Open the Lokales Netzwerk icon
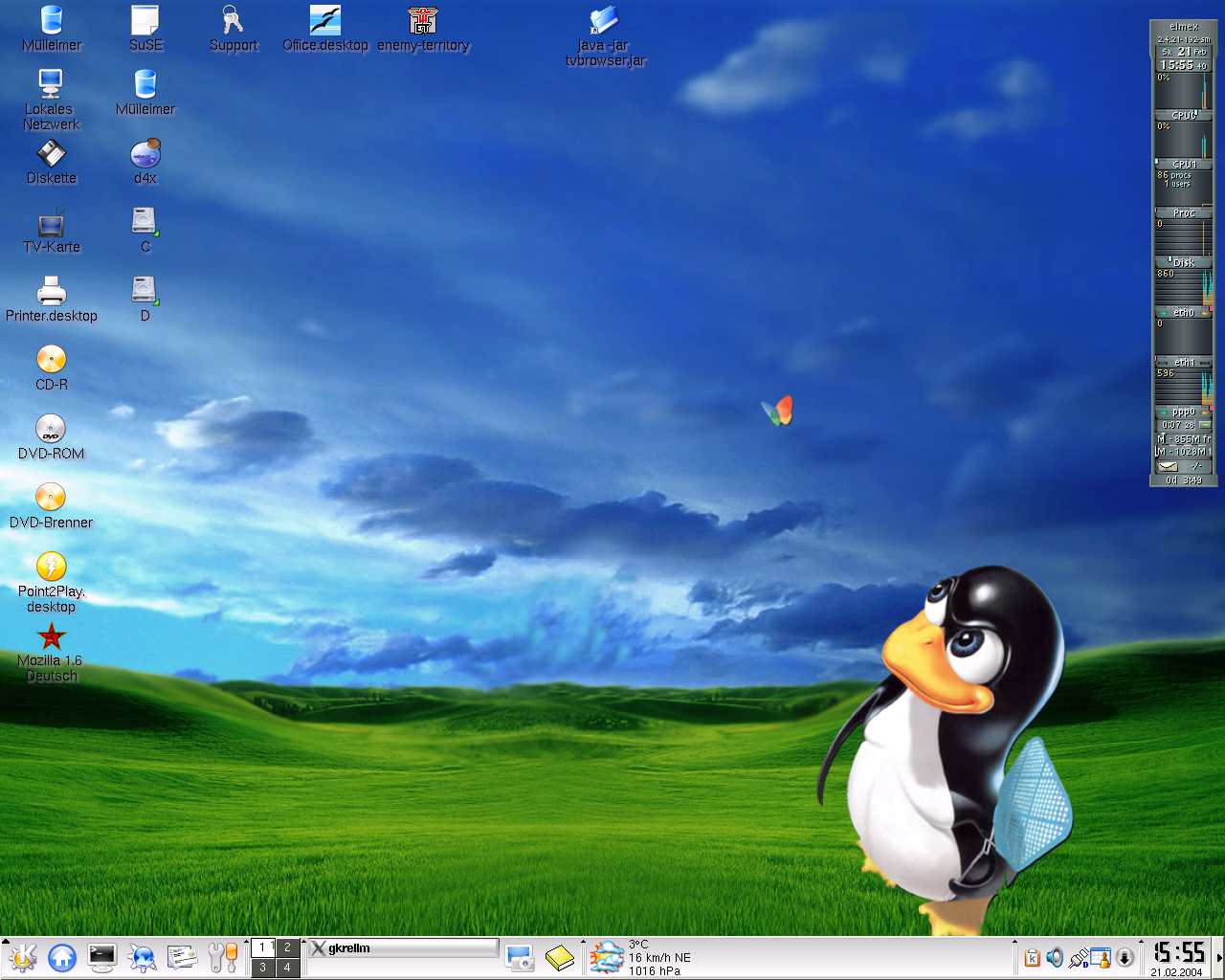This screenshot has width=1225, height=980. [x=51, y=100]
